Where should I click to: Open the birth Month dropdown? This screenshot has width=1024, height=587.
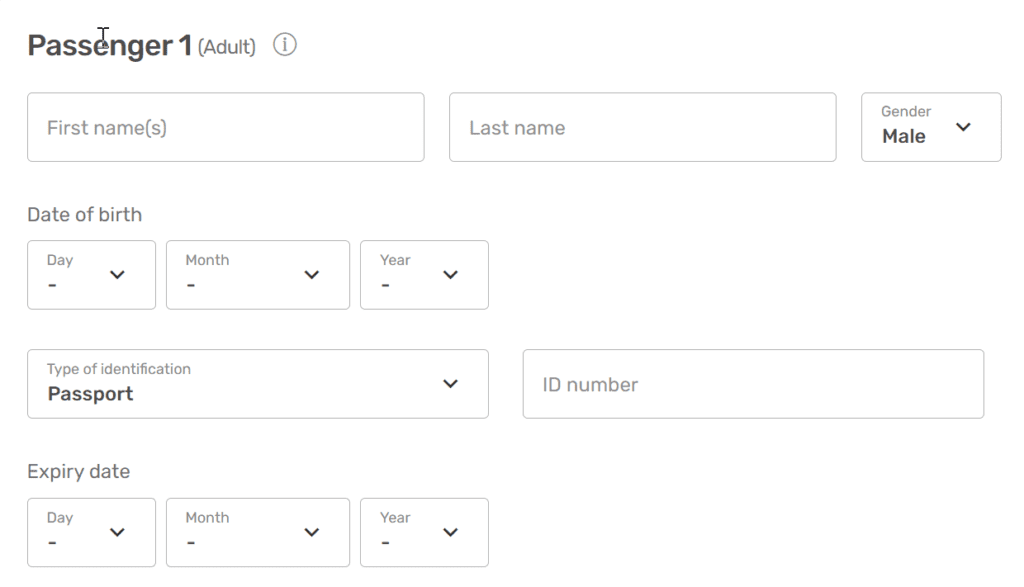pyautogui.click(x=258, y=275)
